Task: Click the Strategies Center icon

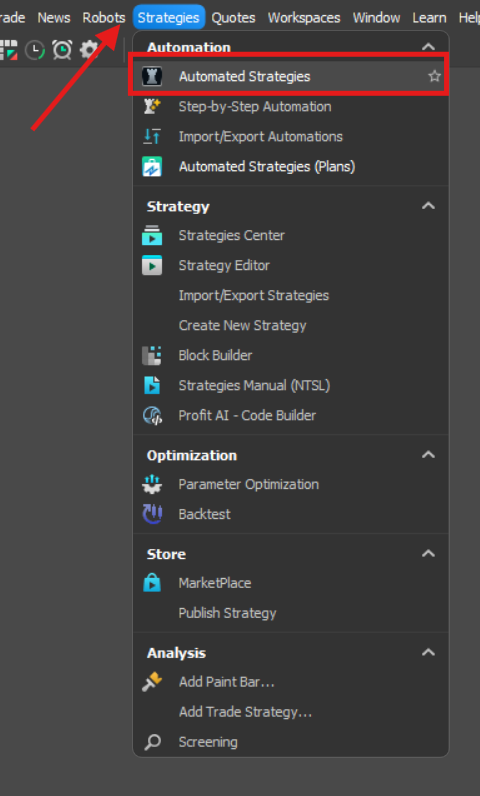Action: point(152,235)
